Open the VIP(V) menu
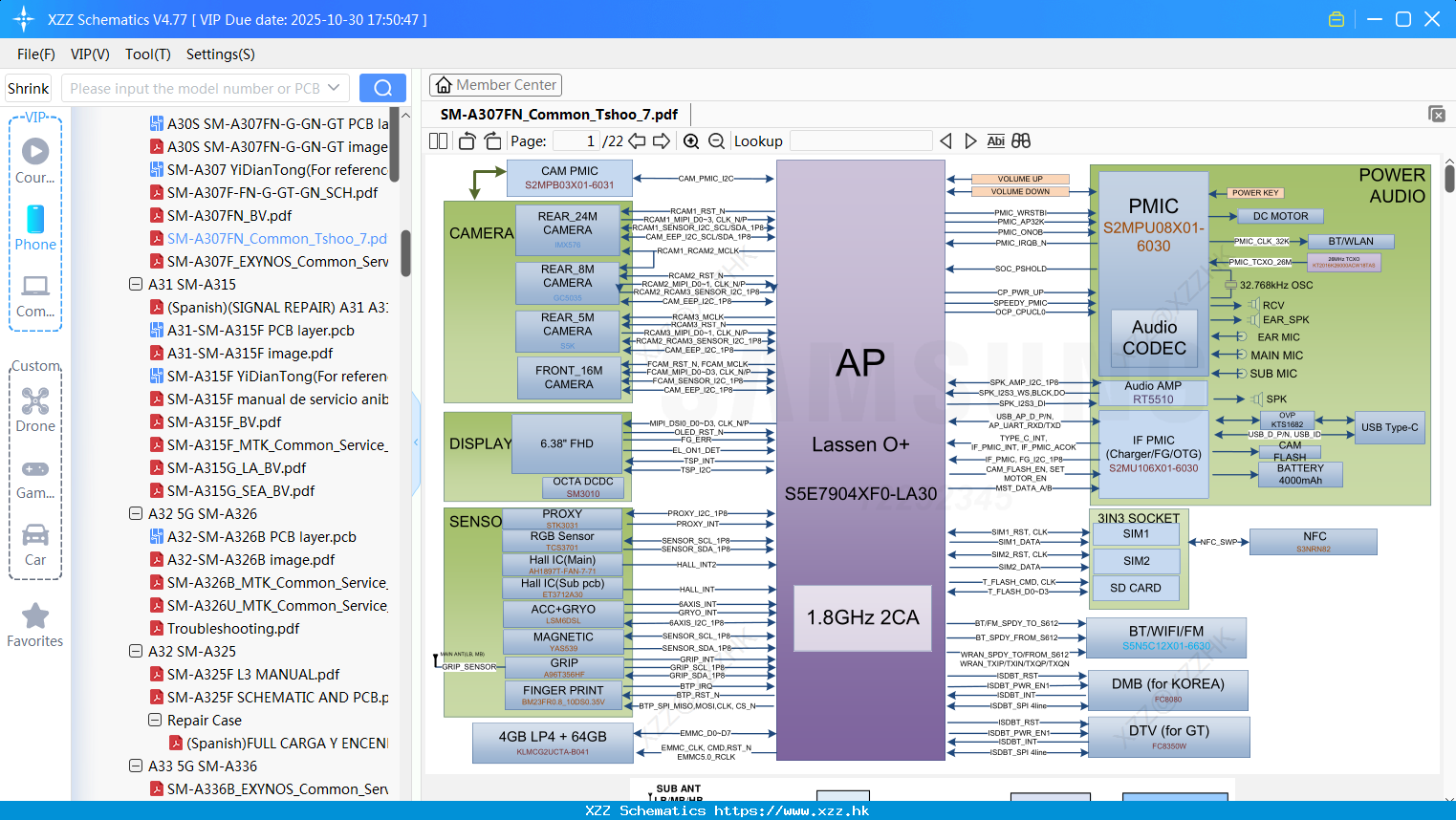This screenshot has height=820, width=1456. pos(90,54)
